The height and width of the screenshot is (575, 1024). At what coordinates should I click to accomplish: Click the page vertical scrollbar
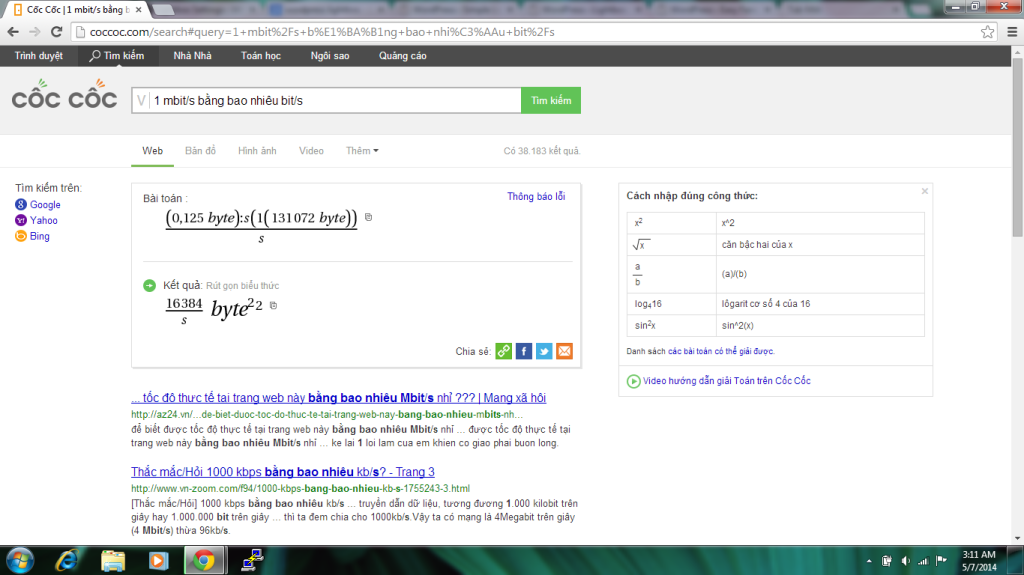1017,147
